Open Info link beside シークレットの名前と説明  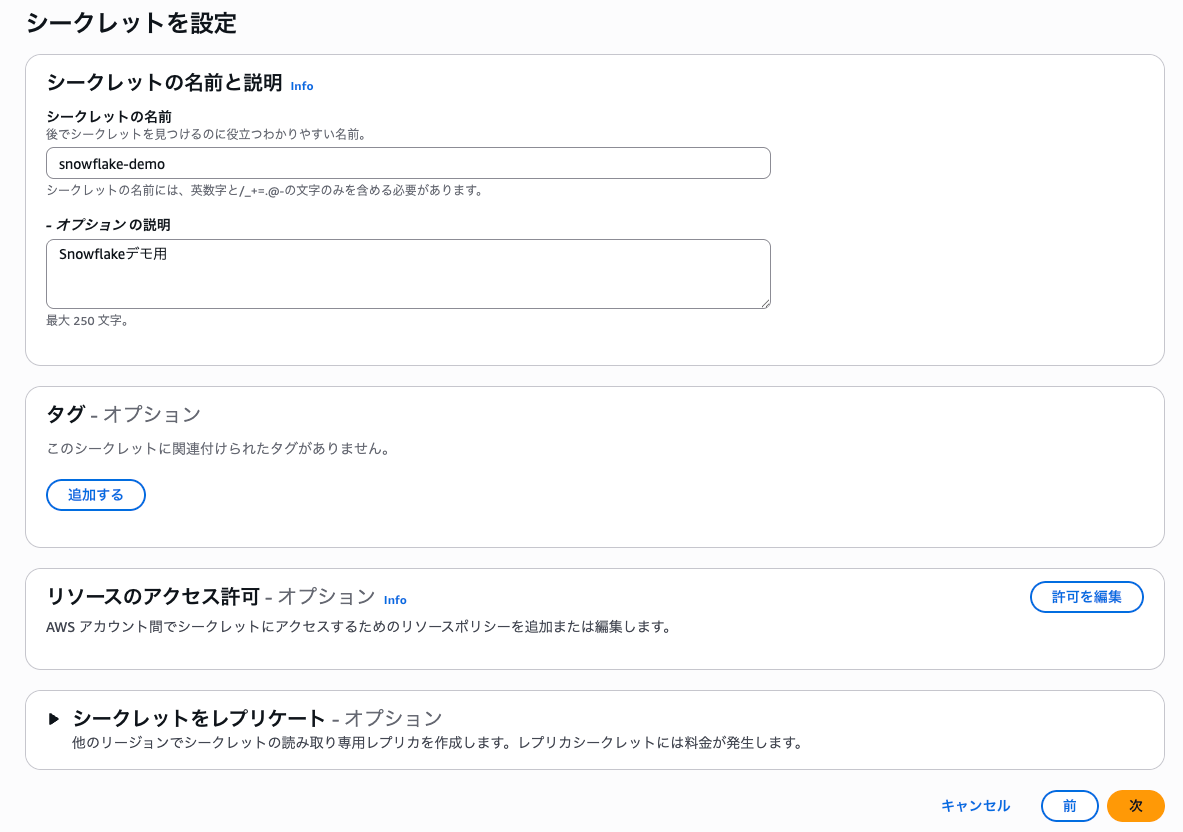301,86
